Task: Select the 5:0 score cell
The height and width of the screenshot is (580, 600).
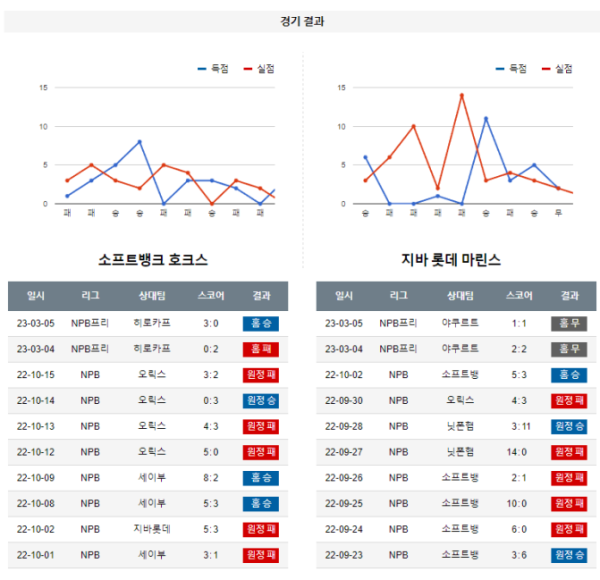Action: point(211,452)
